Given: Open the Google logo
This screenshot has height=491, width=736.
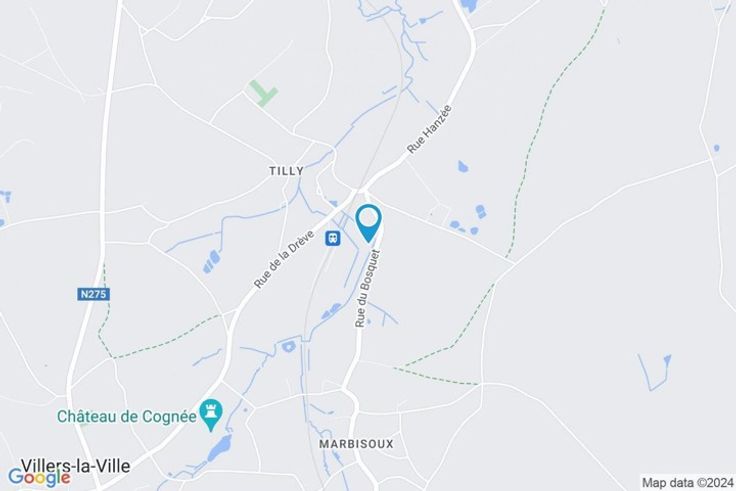Looking at the screenshot, I should coord(39,478).
